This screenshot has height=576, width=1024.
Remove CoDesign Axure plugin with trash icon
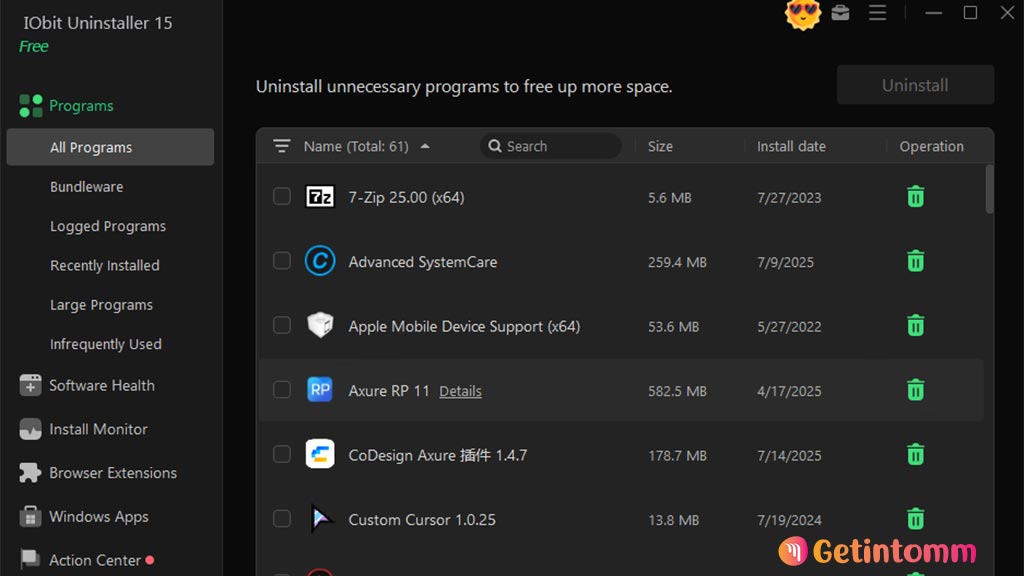916,455
